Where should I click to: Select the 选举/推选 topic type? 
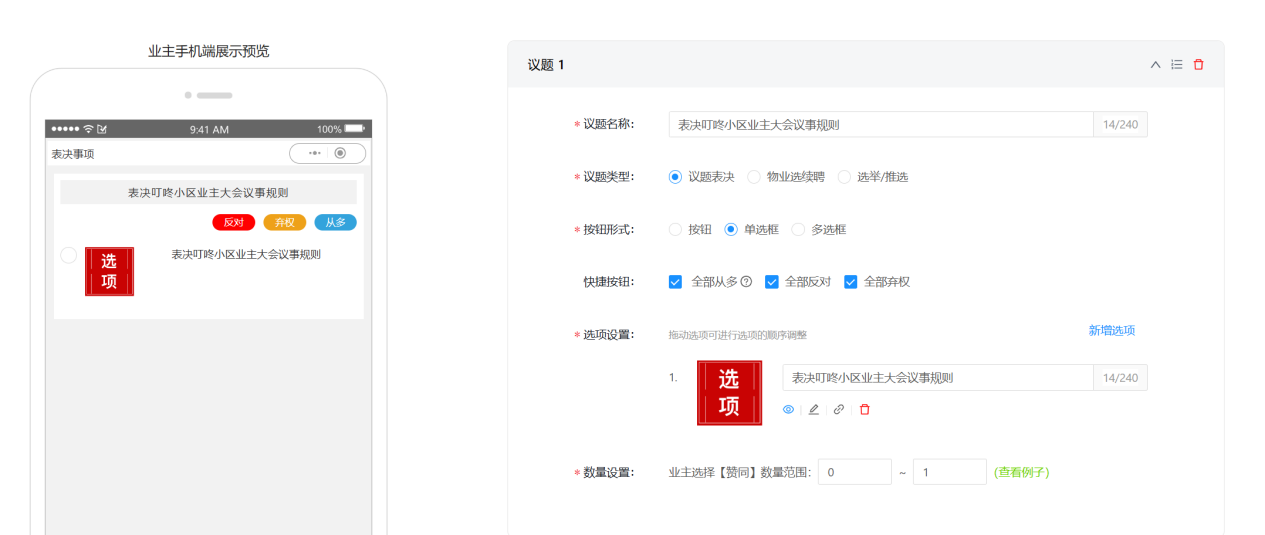click(x=844, y=177)
